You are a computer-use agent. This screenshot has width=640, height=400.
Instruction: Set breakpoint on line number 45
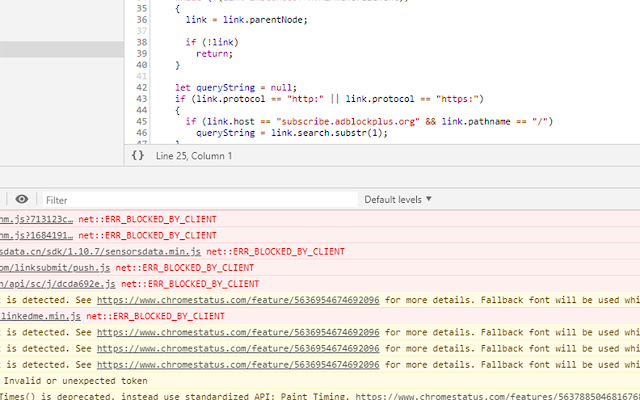[x=141, y=121]
